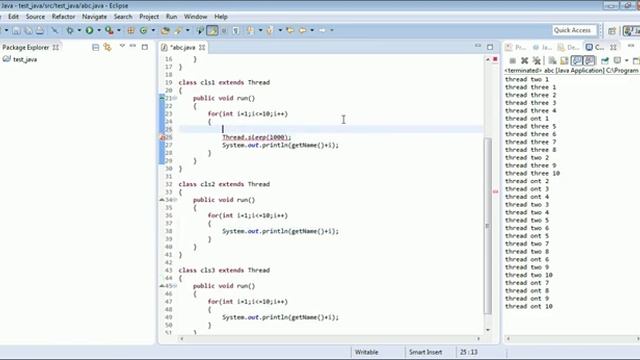640x360 pixels.
Task: Toggle Show Console on Standard Out
Action: point(577,61)
